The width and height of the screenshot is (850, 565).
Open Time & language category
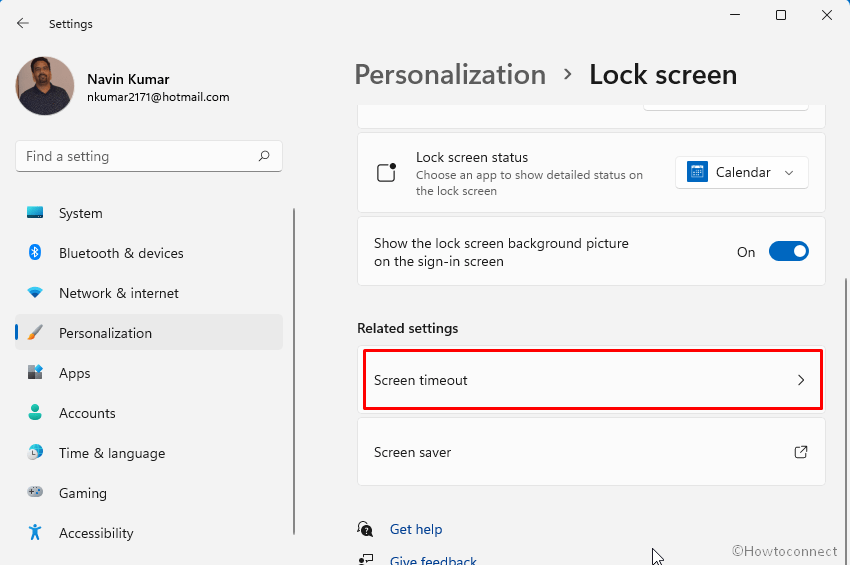[149, 453]
